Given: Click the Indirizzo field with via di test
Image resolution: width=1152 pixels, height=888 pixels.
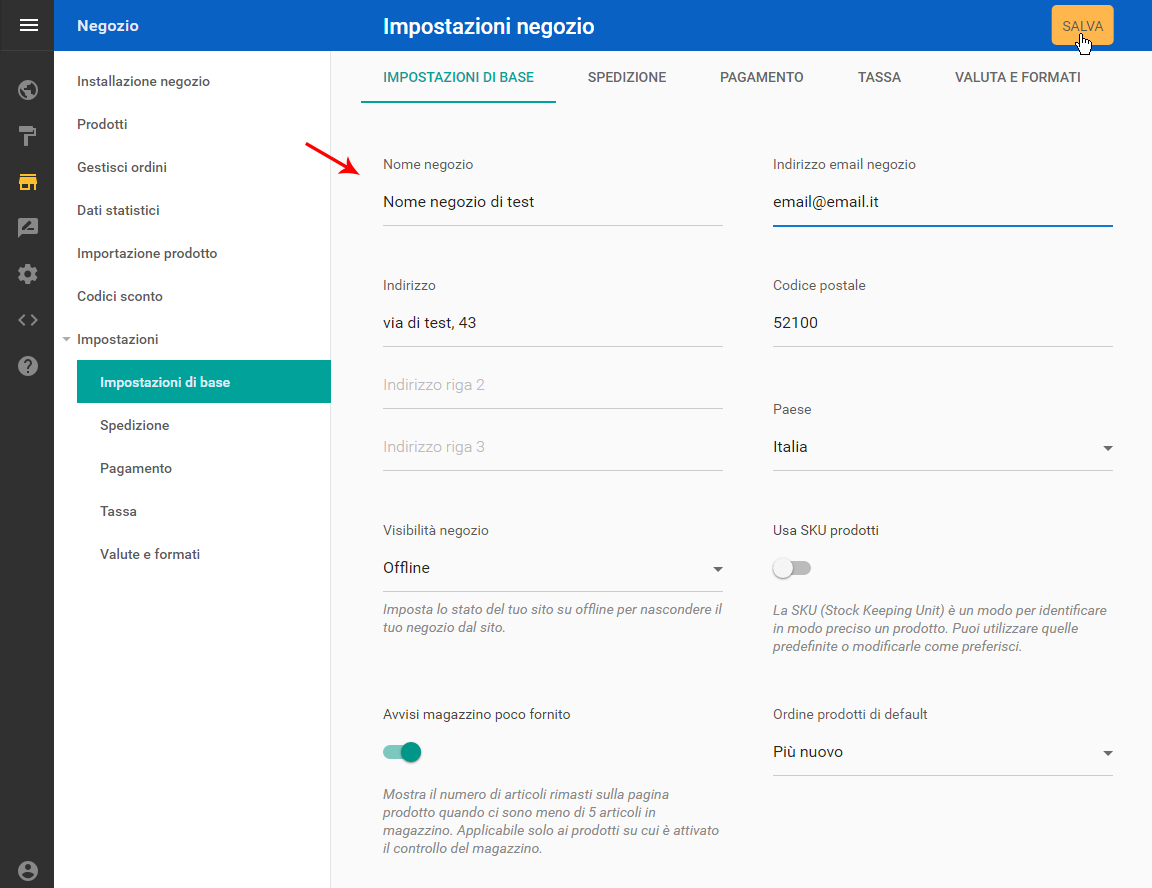Looking at the screenshot, I should coord(552,323).
